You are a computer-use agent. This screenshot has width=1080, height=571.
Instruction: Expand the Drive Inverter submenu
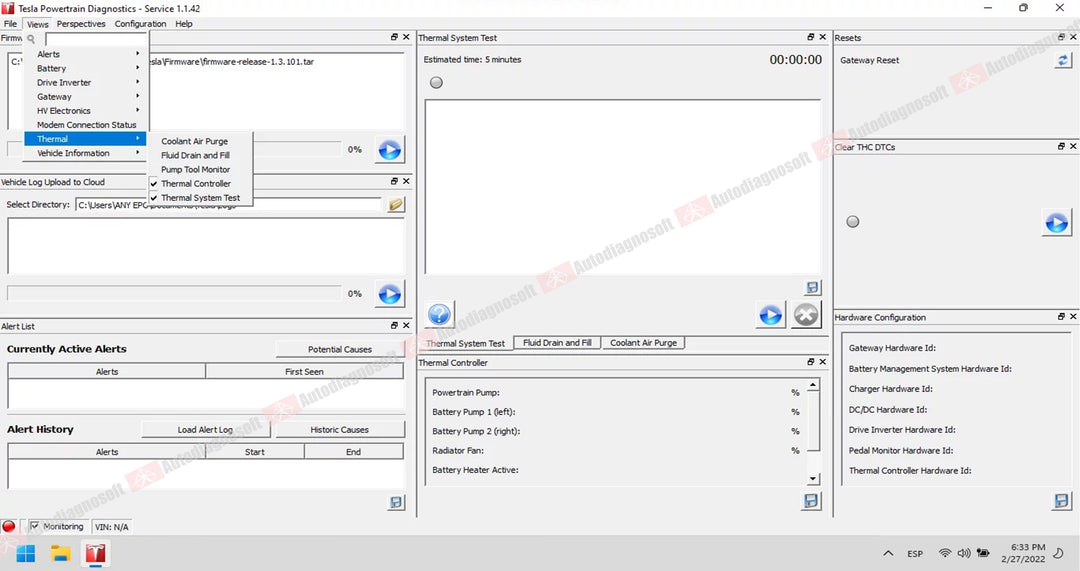[85, 83]
